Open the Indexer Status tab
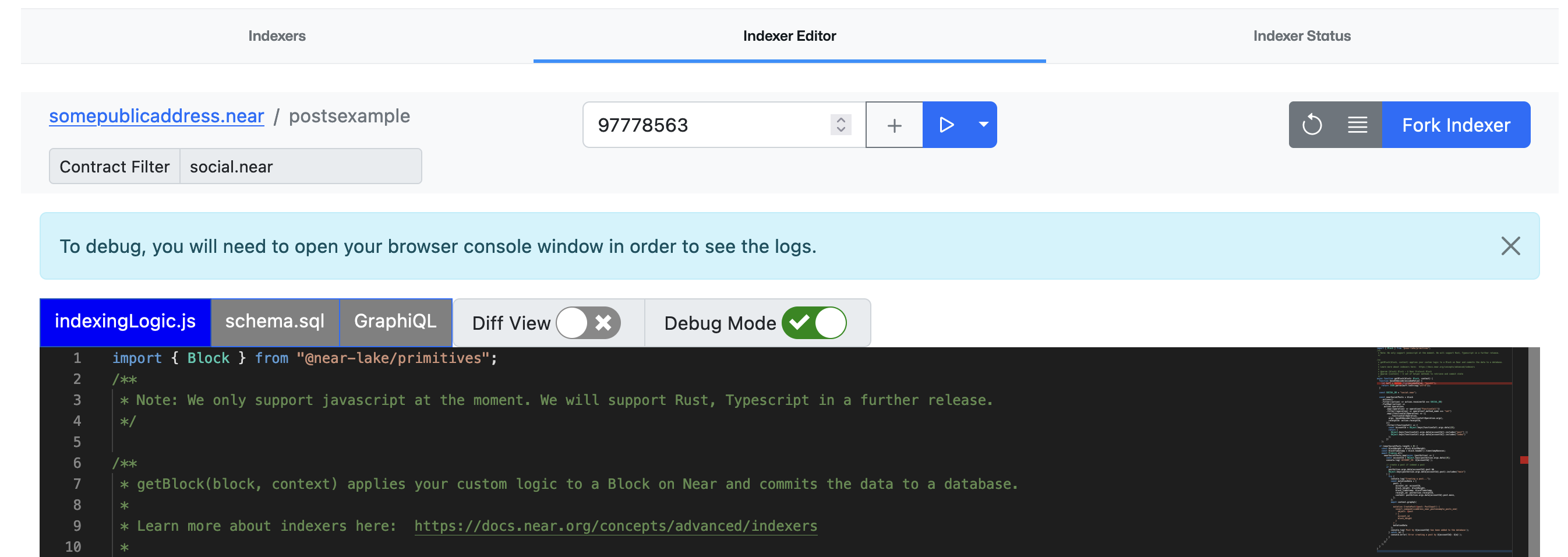 (1301, 36)
